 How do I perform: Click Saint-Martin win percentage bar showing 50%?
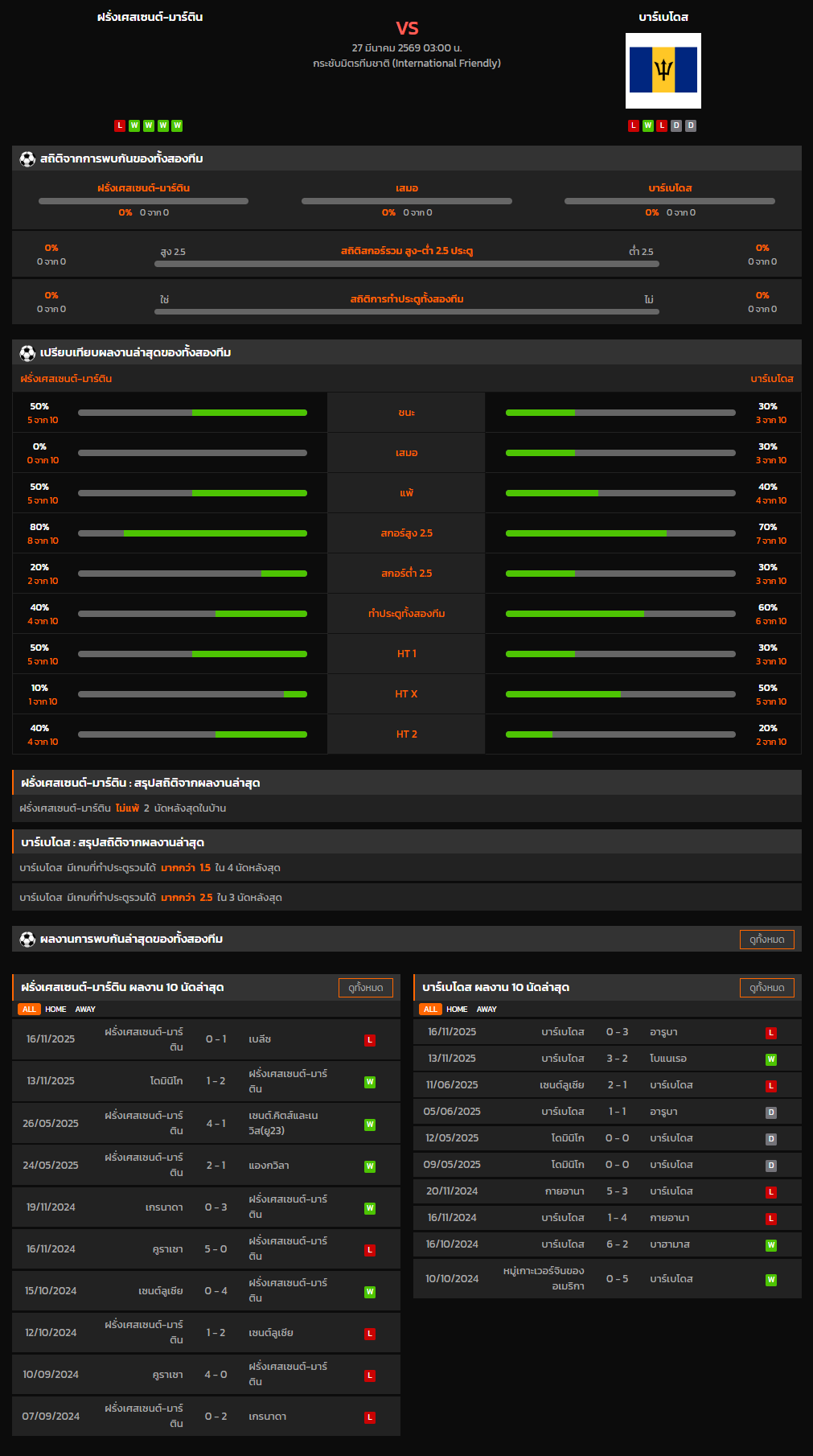[192, 413]
